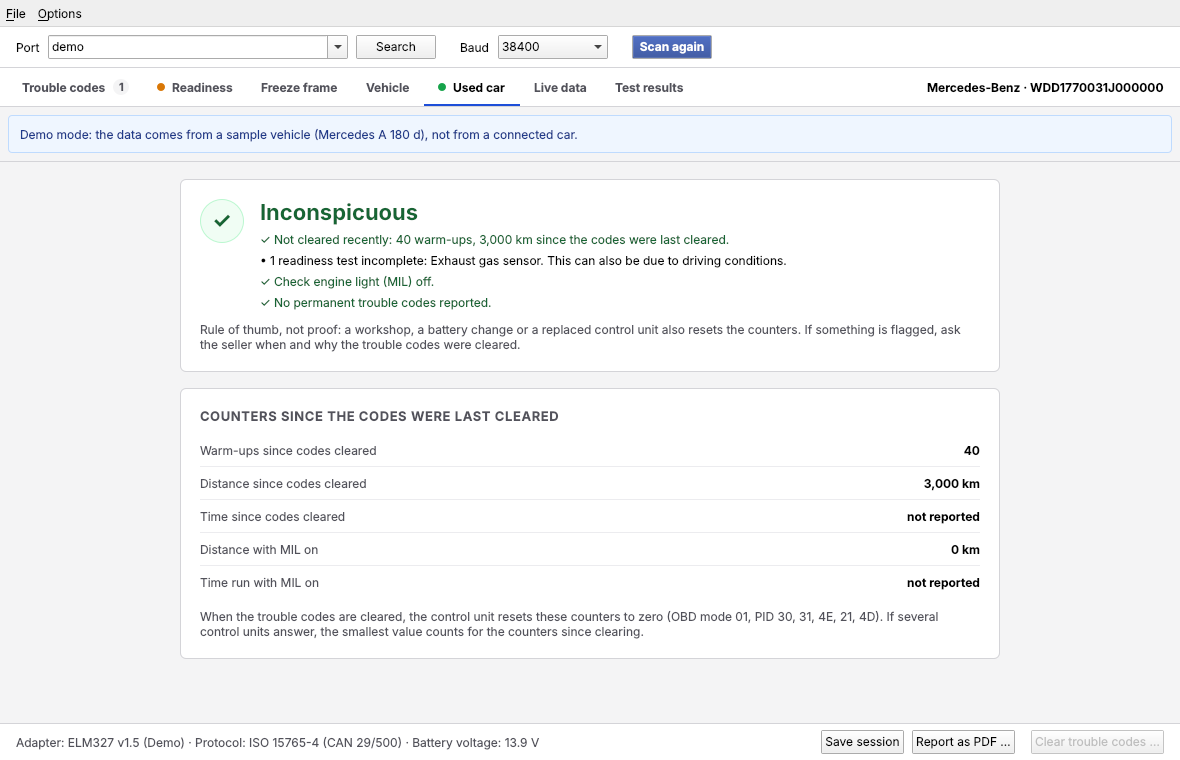Click the Search port button
The width and height of the screenshot is (1180, 760).
[396, 47]
